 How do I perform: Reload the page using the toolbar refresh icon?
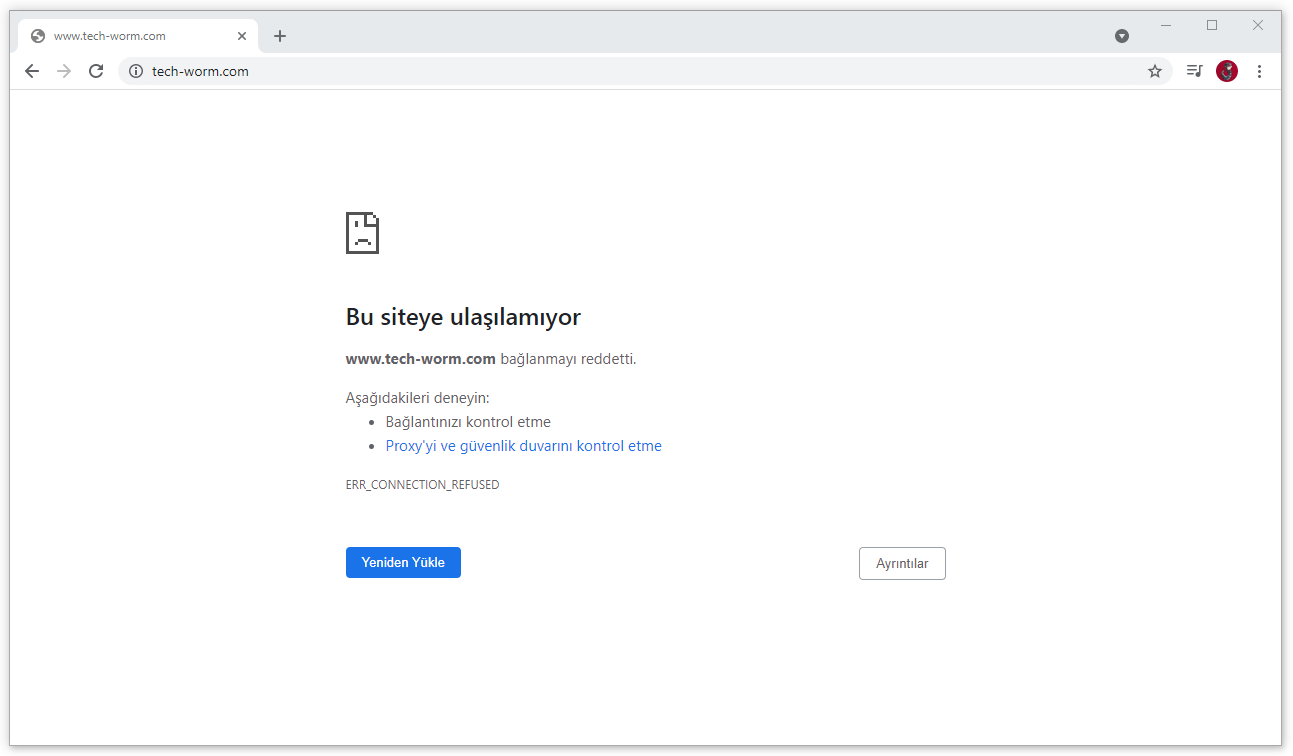96,71
